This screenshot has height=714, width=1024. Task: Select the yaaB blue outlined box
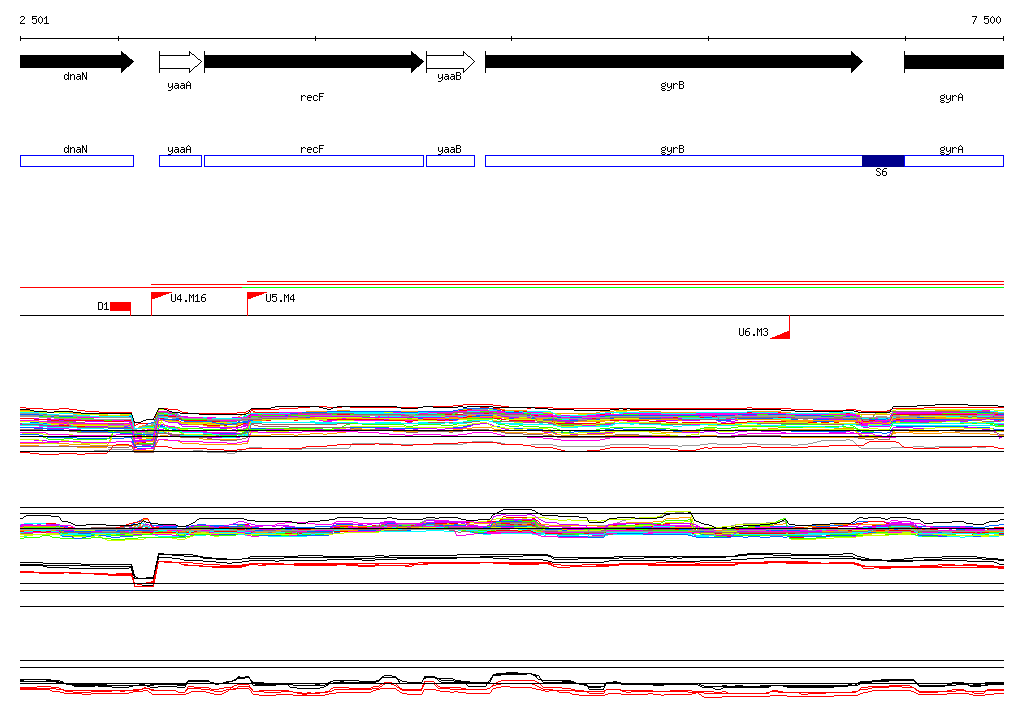(451, 161)
